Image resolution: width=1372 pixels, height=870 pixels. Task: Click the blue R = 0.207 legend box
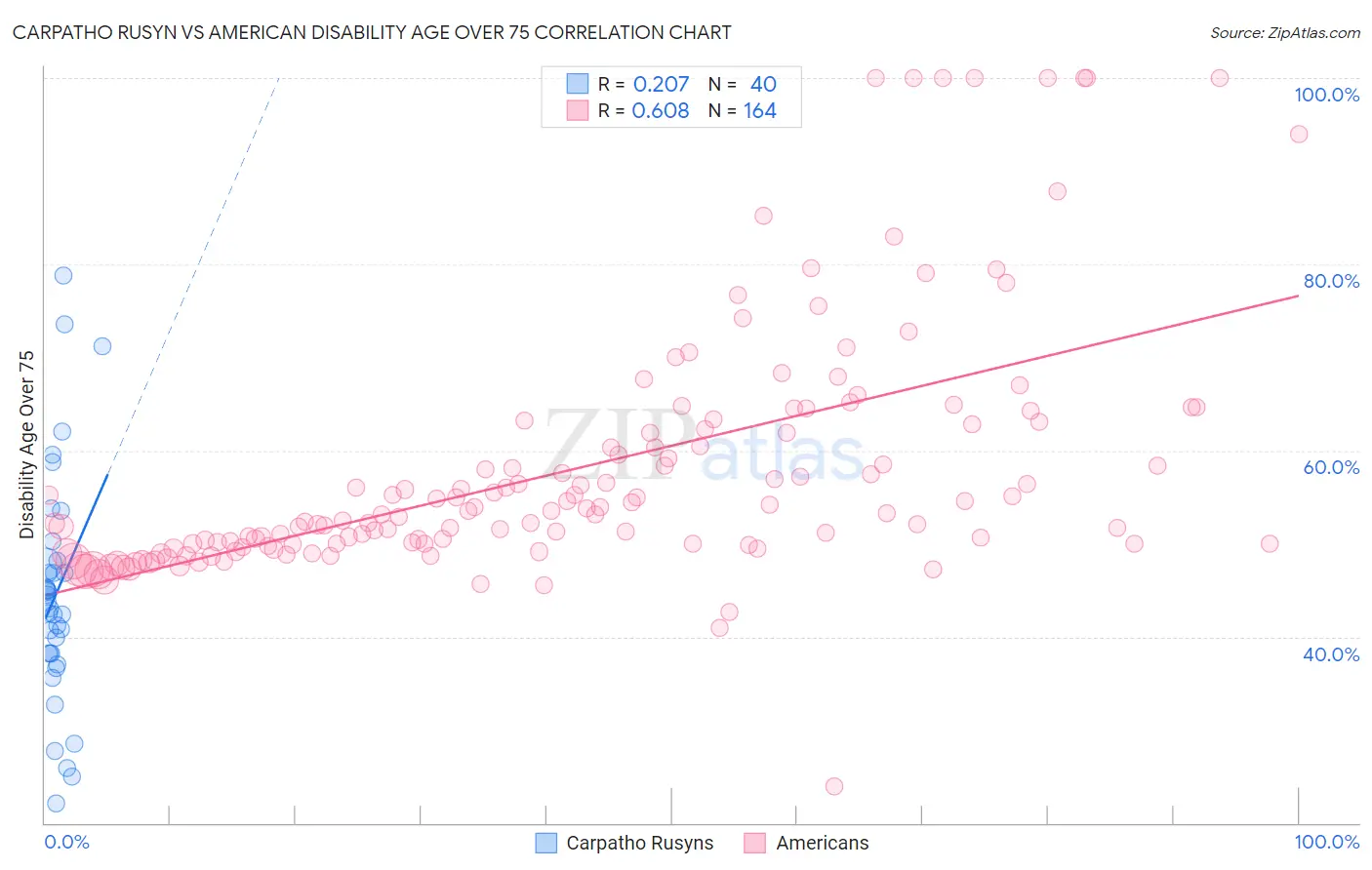578,84
